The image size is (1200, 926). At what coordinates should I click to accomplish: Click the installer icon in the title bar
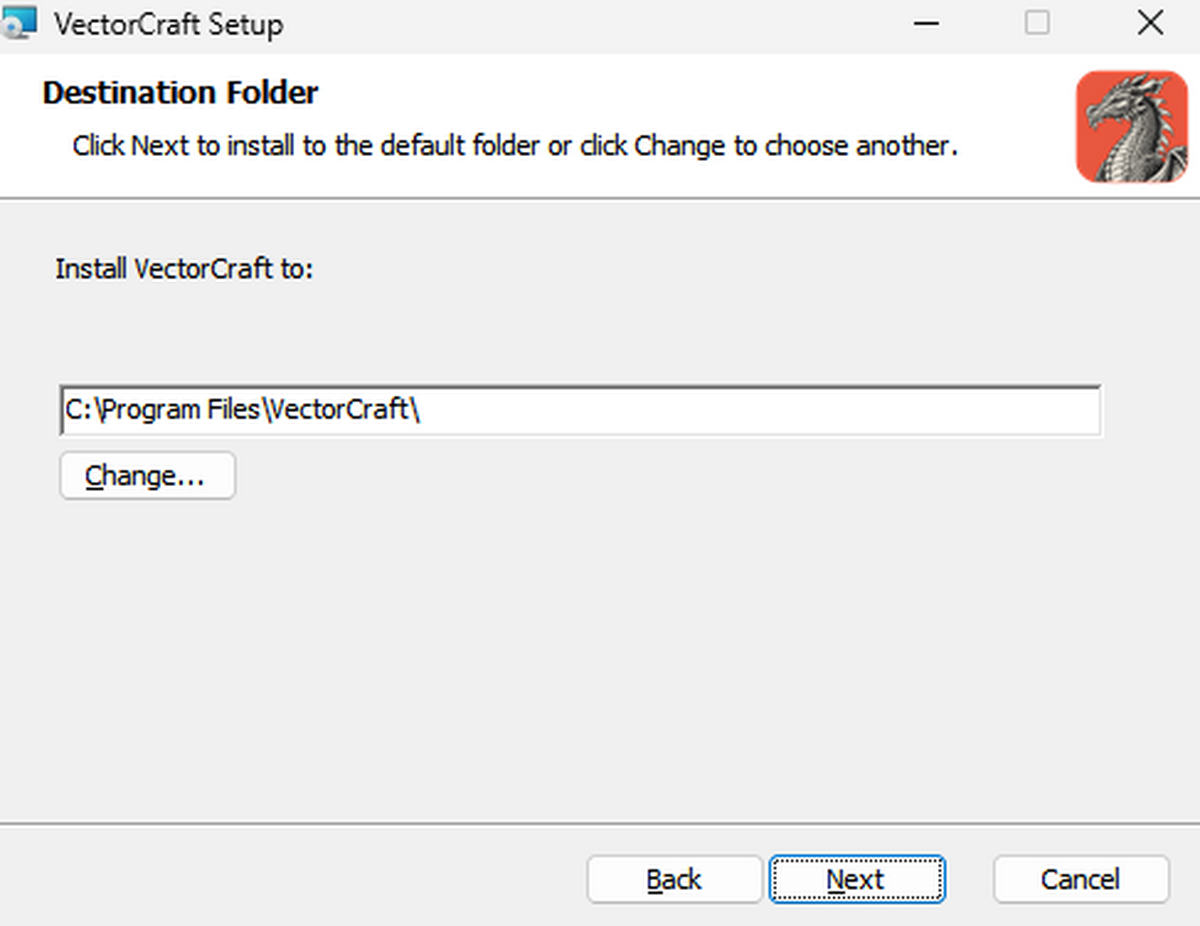pyautogui.click(x=20, y=22)
